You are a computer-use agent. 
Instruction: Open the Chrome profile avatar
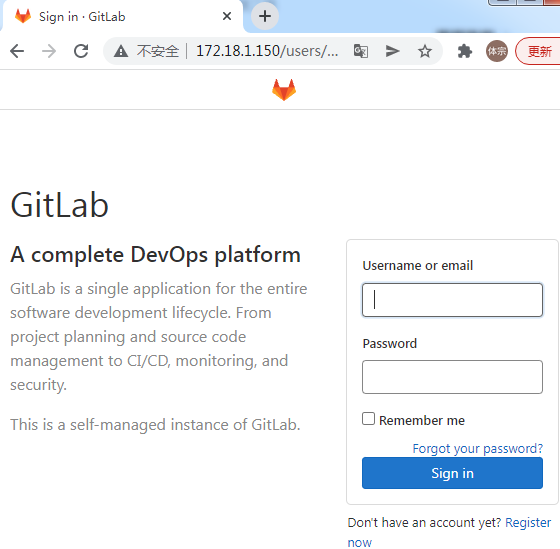(x=496, y=51)
